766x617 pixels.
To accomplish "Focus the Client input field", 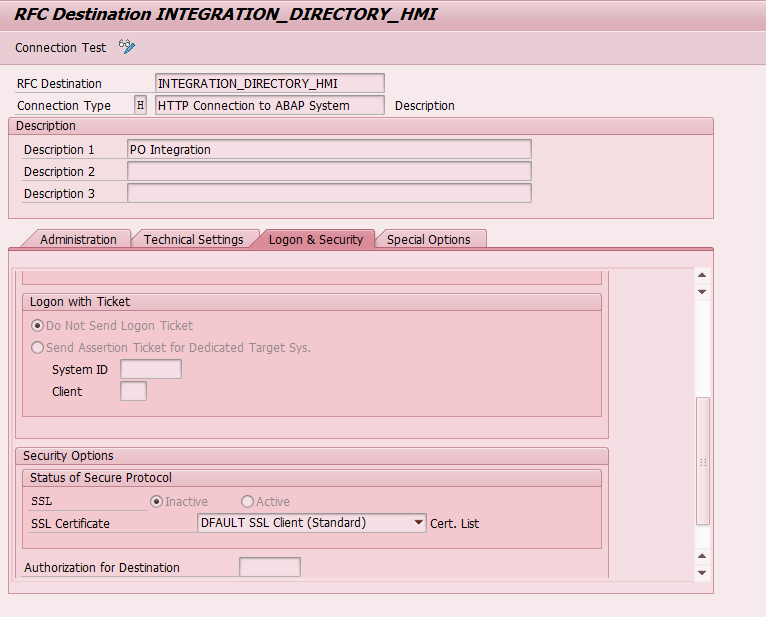I will (x=133, y=391).
